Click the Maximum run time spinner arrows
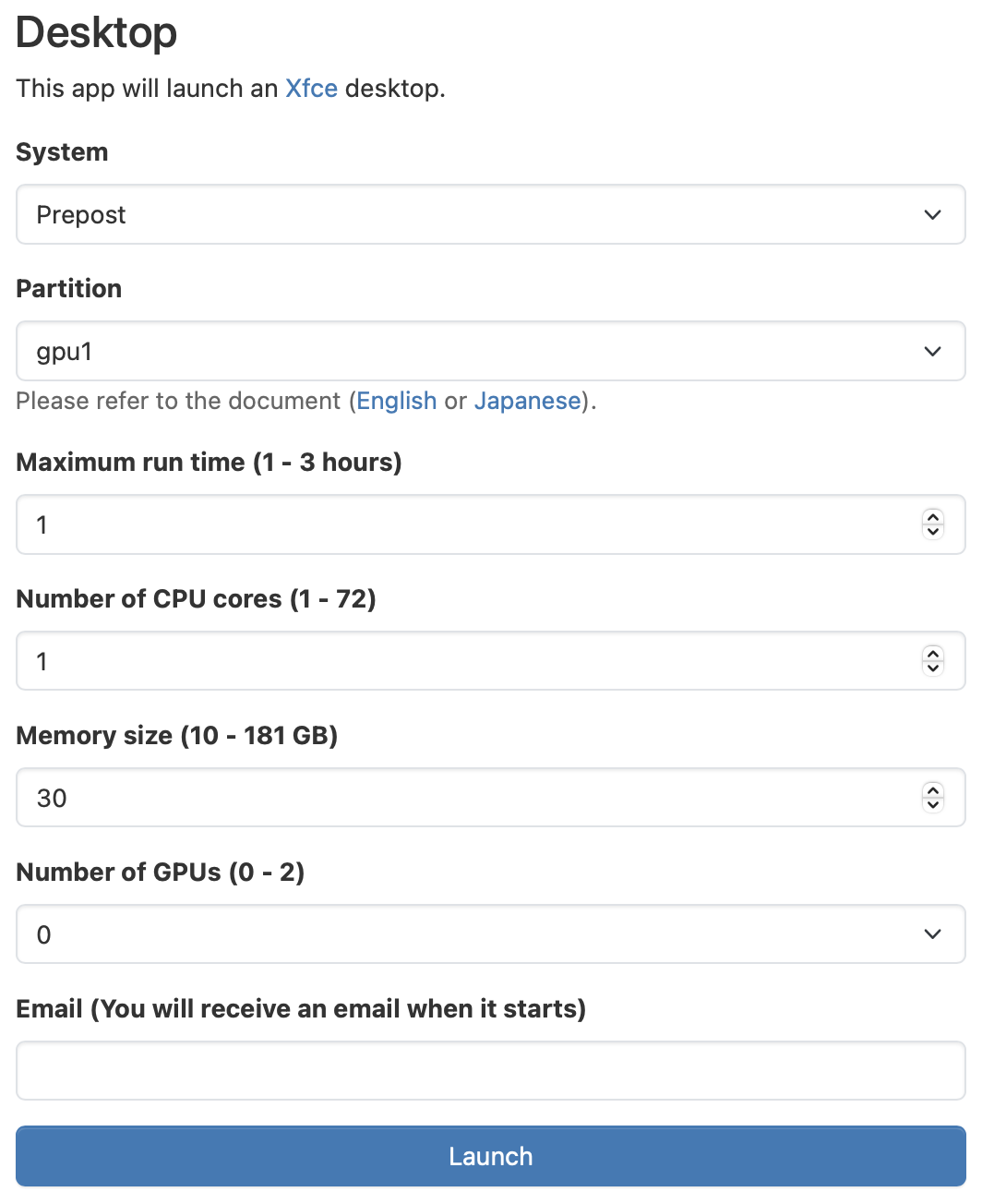 click(933, 524)
